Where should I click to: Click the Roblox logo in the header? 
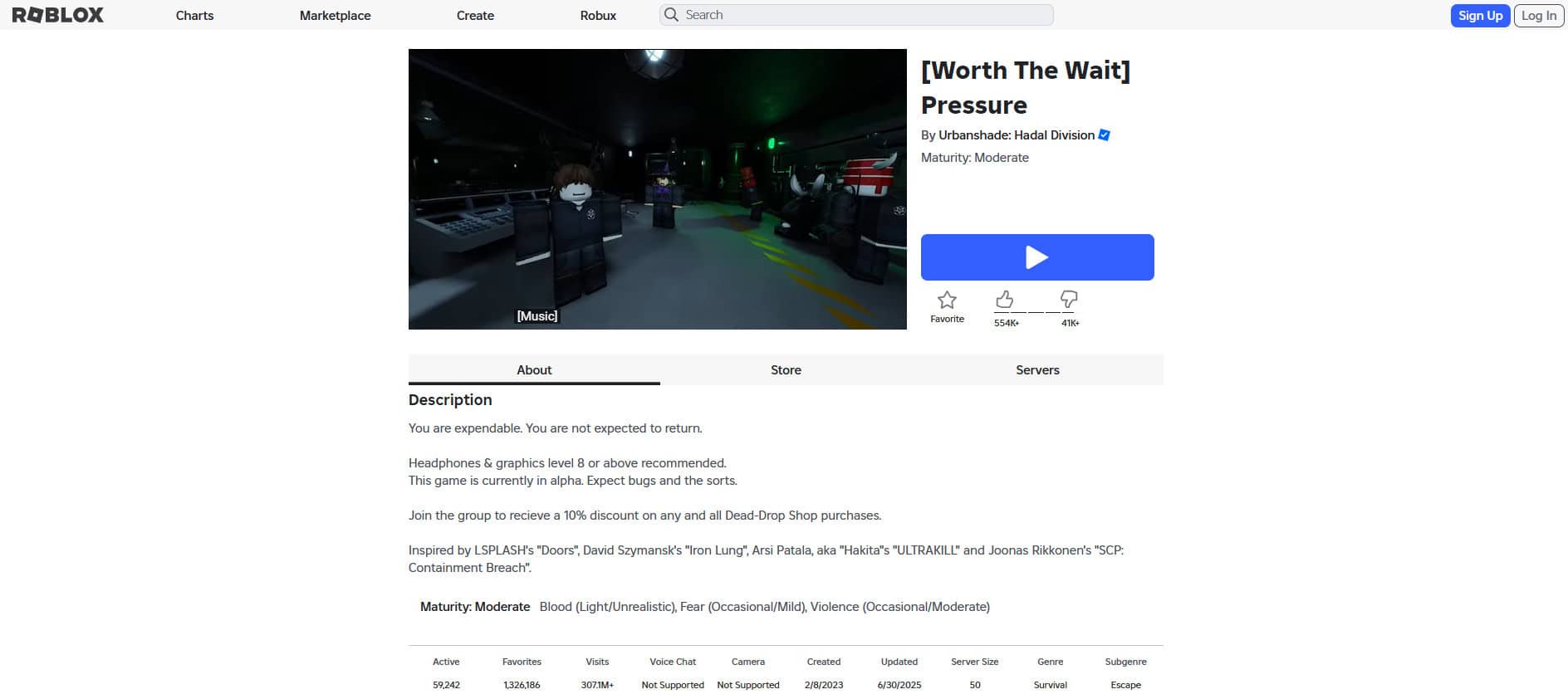click(58, 15)
